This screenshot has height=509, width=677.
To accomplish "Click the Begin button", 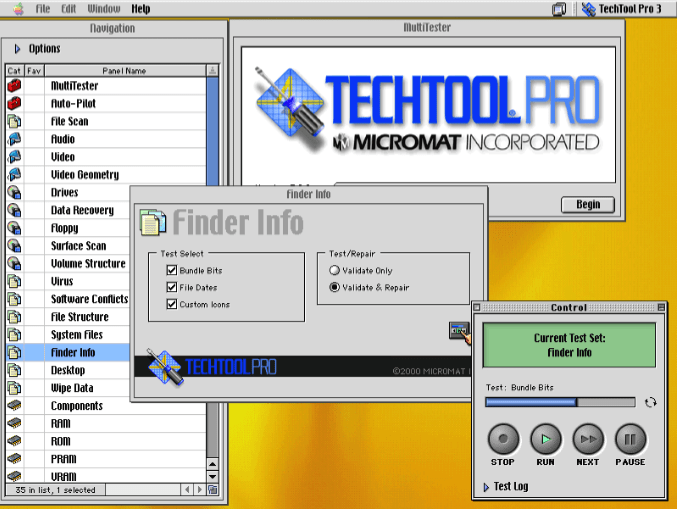I will 587,204.
